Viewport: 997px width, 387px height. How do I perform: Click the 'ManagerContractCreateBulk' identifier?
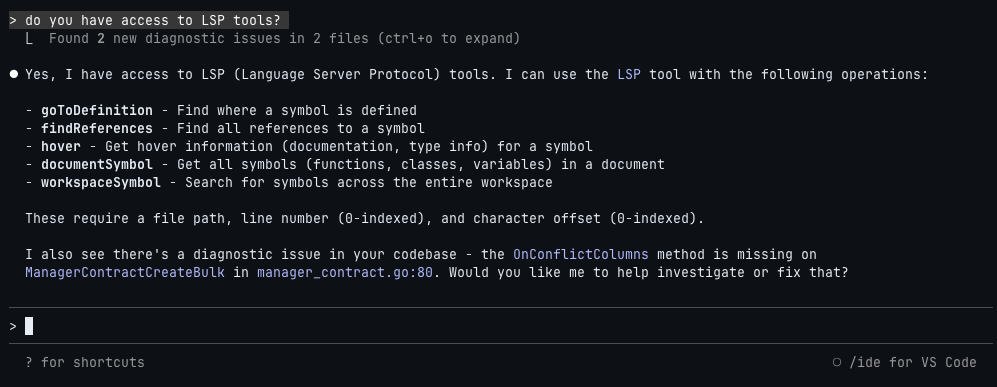click(x=125, y=273)
